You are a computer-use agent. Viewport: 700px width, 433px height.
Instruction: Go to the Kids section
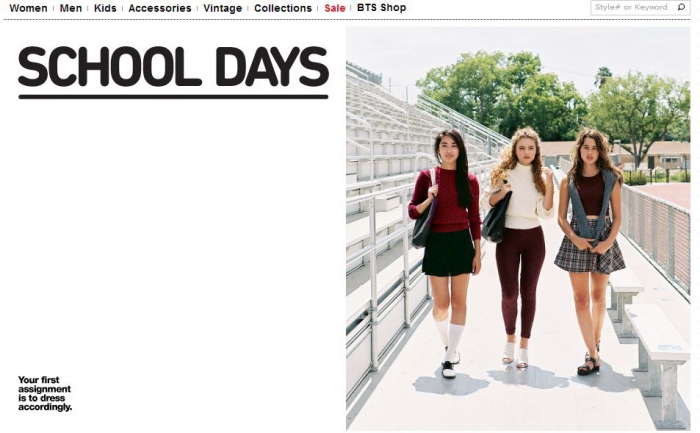pos(105,8)
